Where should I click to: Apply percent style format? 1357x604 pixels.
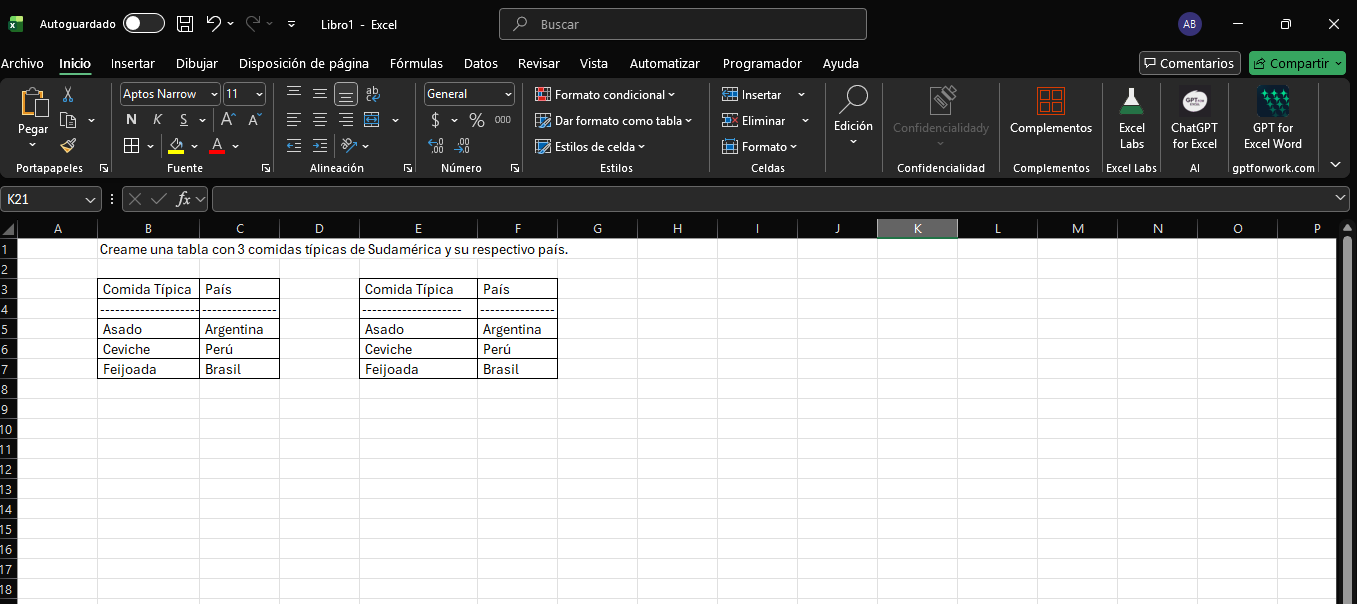coord(477,120)
